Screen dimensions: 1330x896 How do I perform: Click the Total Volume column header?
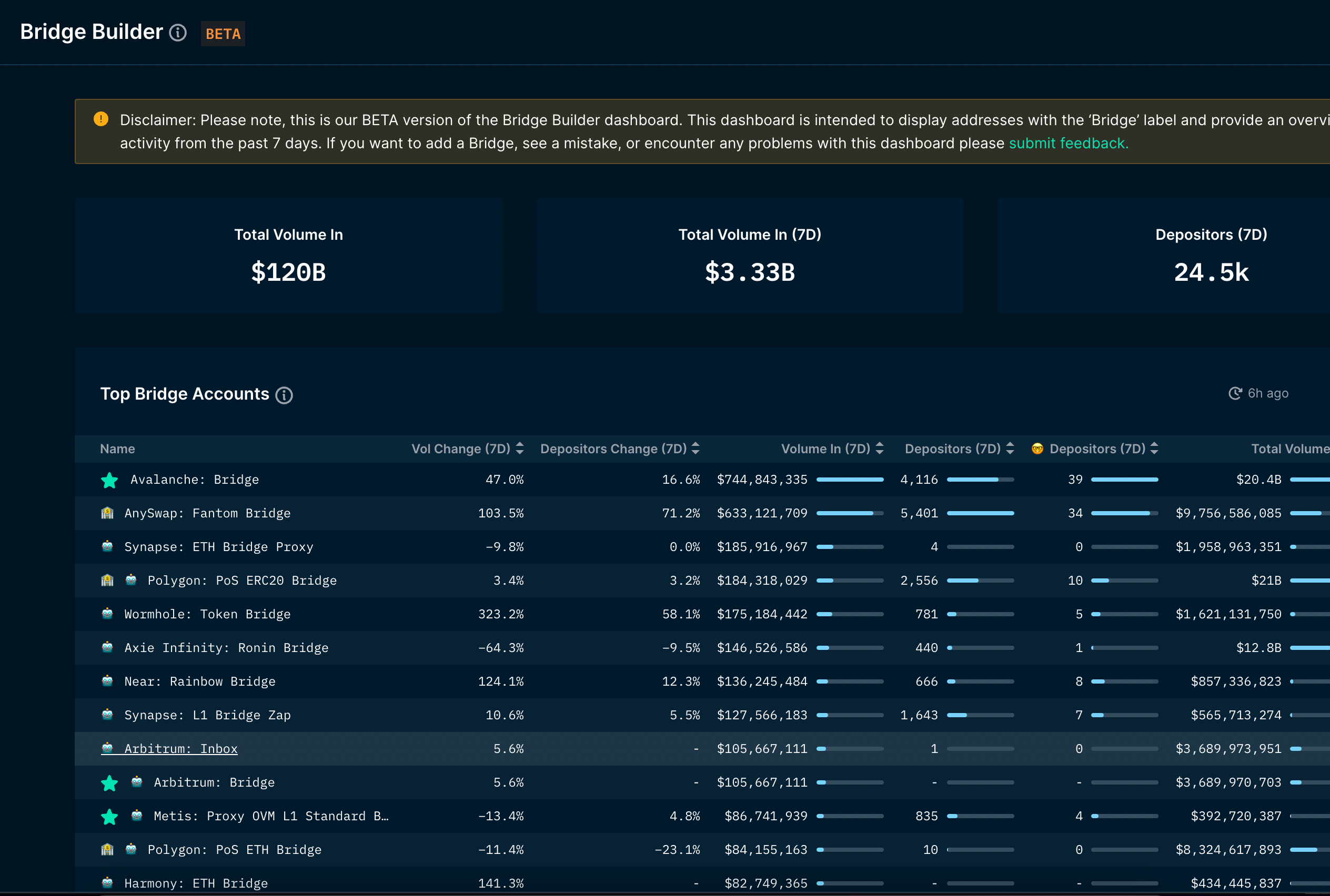coord(1290,449)
